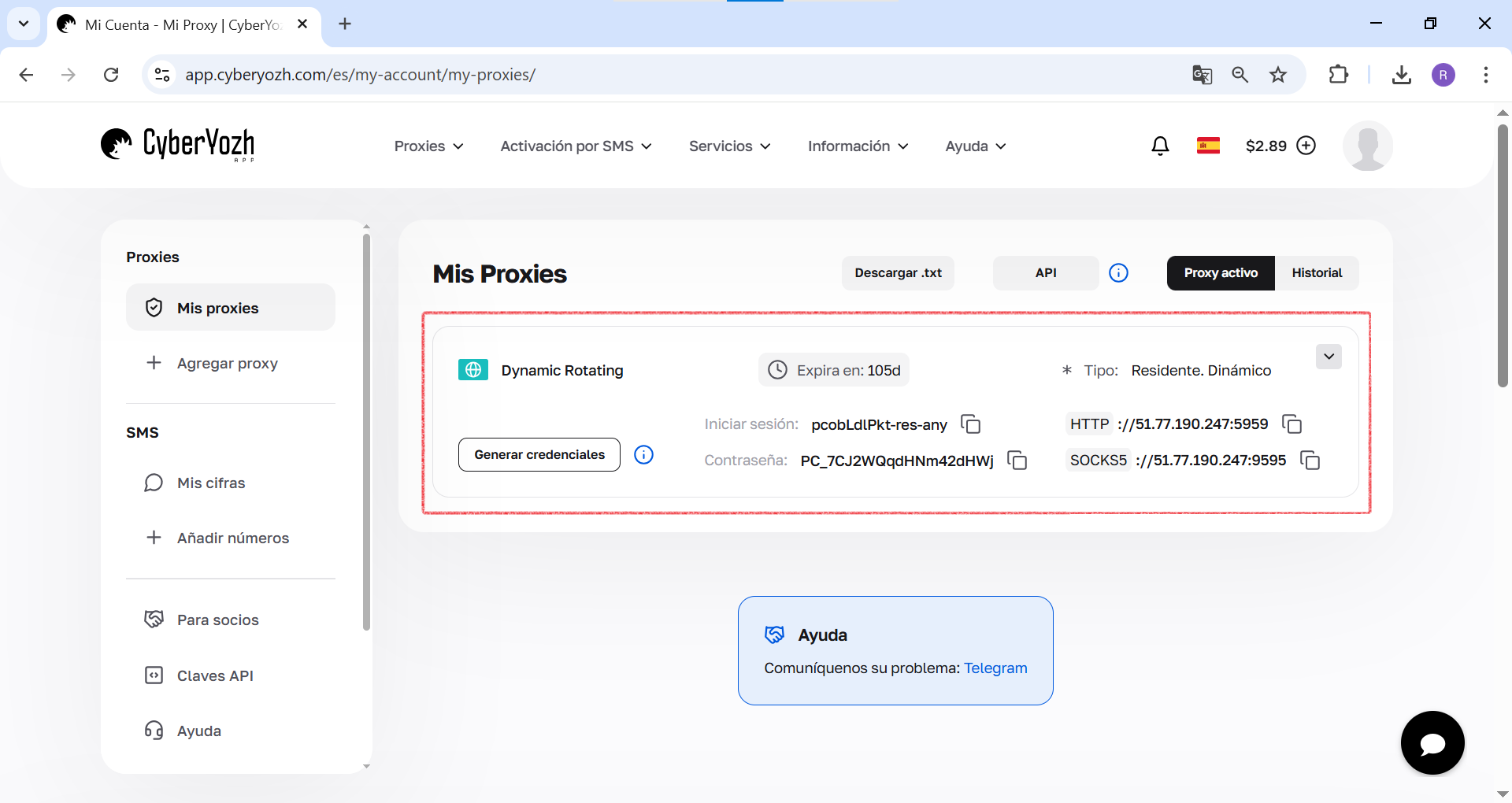Switch to the Historial tab

1317,273
